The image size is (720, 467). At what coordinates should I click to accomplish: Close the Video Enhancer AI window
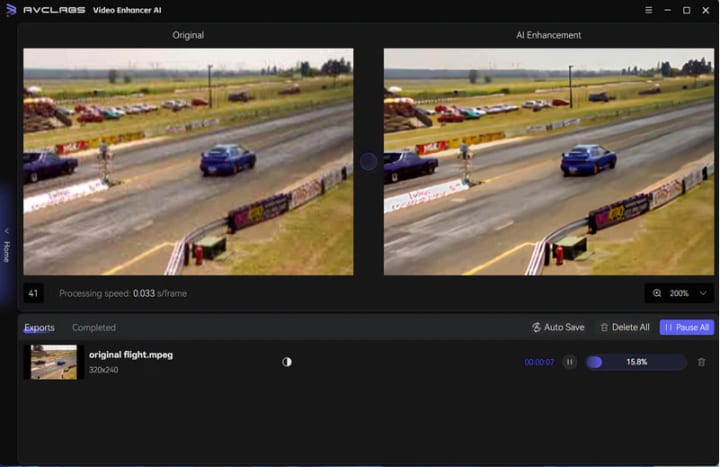tap(706, 10)
